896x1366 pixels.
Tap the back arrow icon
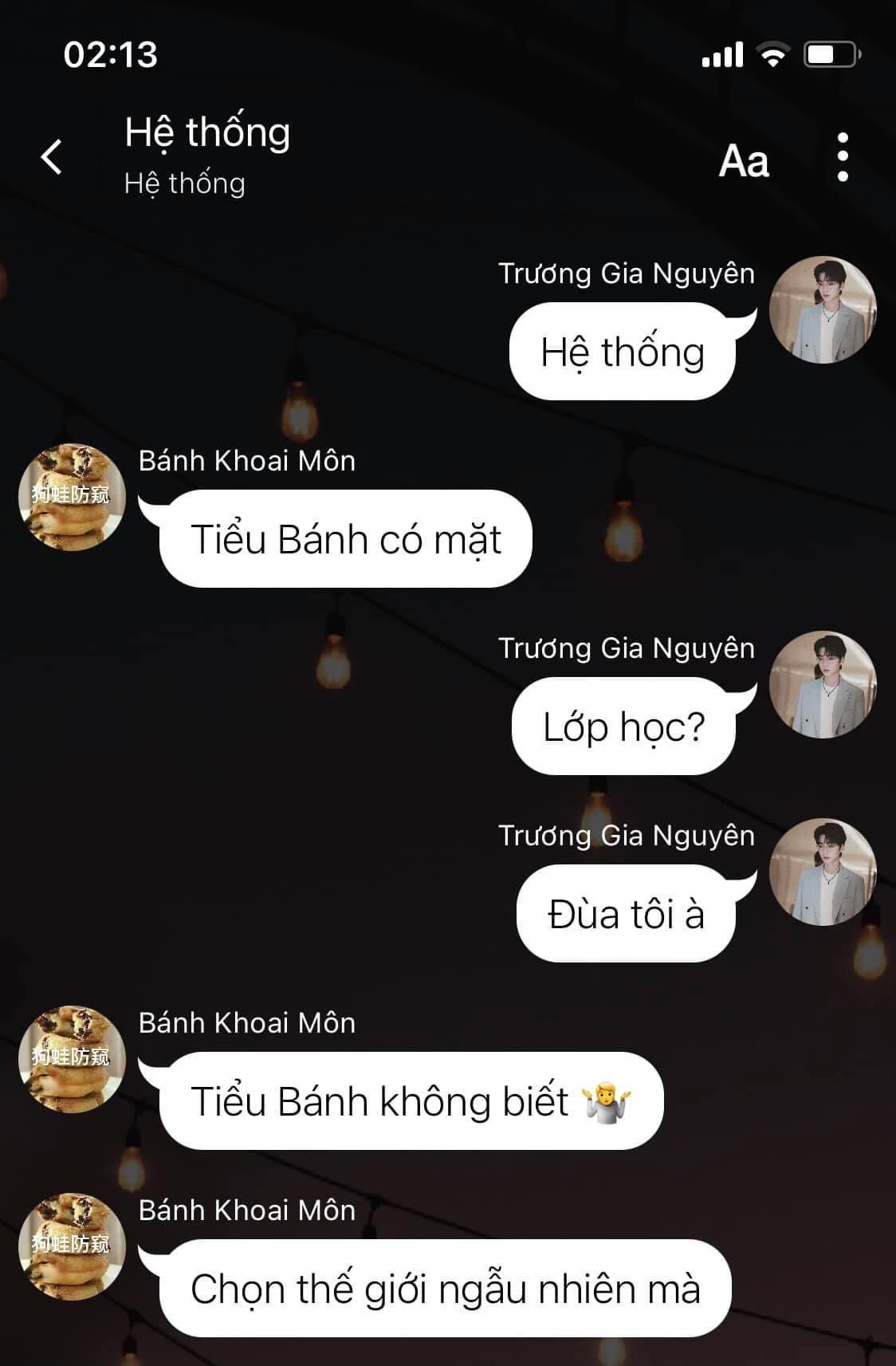click(52, 156)
